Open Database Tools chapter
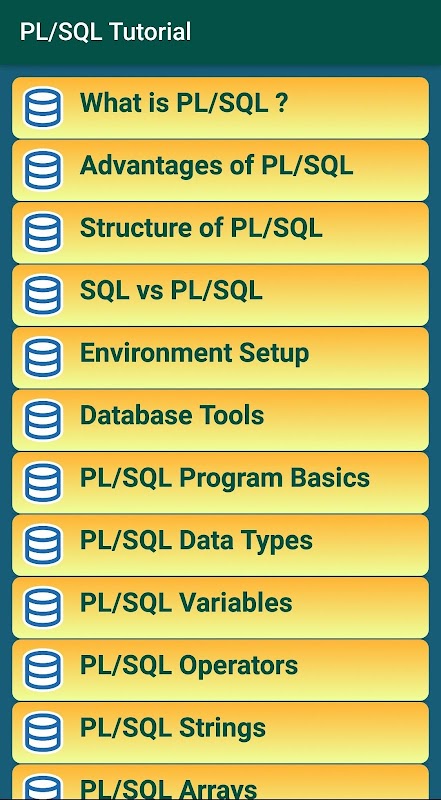 pos(220,420)
